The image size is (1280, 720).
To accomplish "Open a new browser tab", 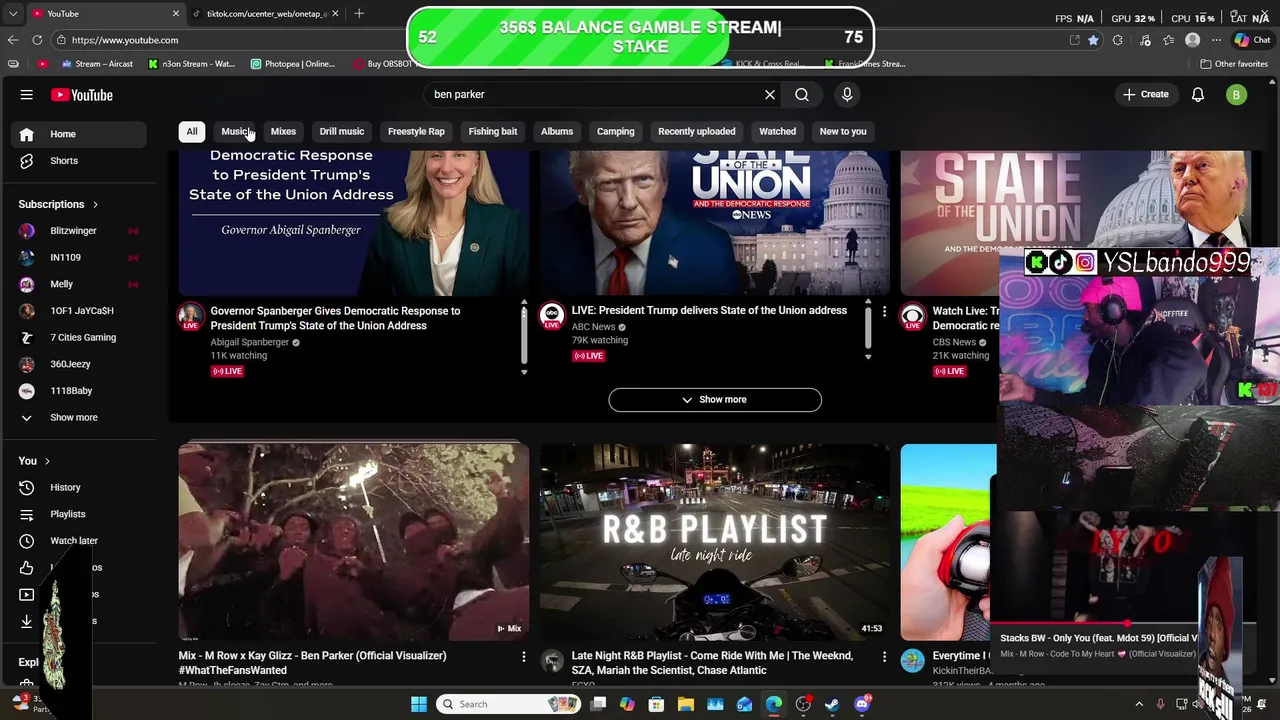I will pyautogui.click(x=359, y=13).
